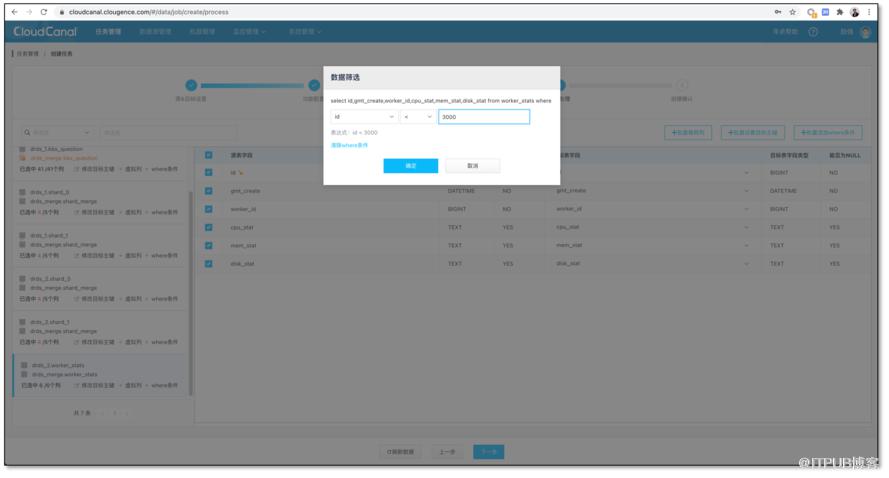The width and height of the screenshot is (889, 478).
Task: Reload the page with the refresh icon
Action: tap(44, 12)
